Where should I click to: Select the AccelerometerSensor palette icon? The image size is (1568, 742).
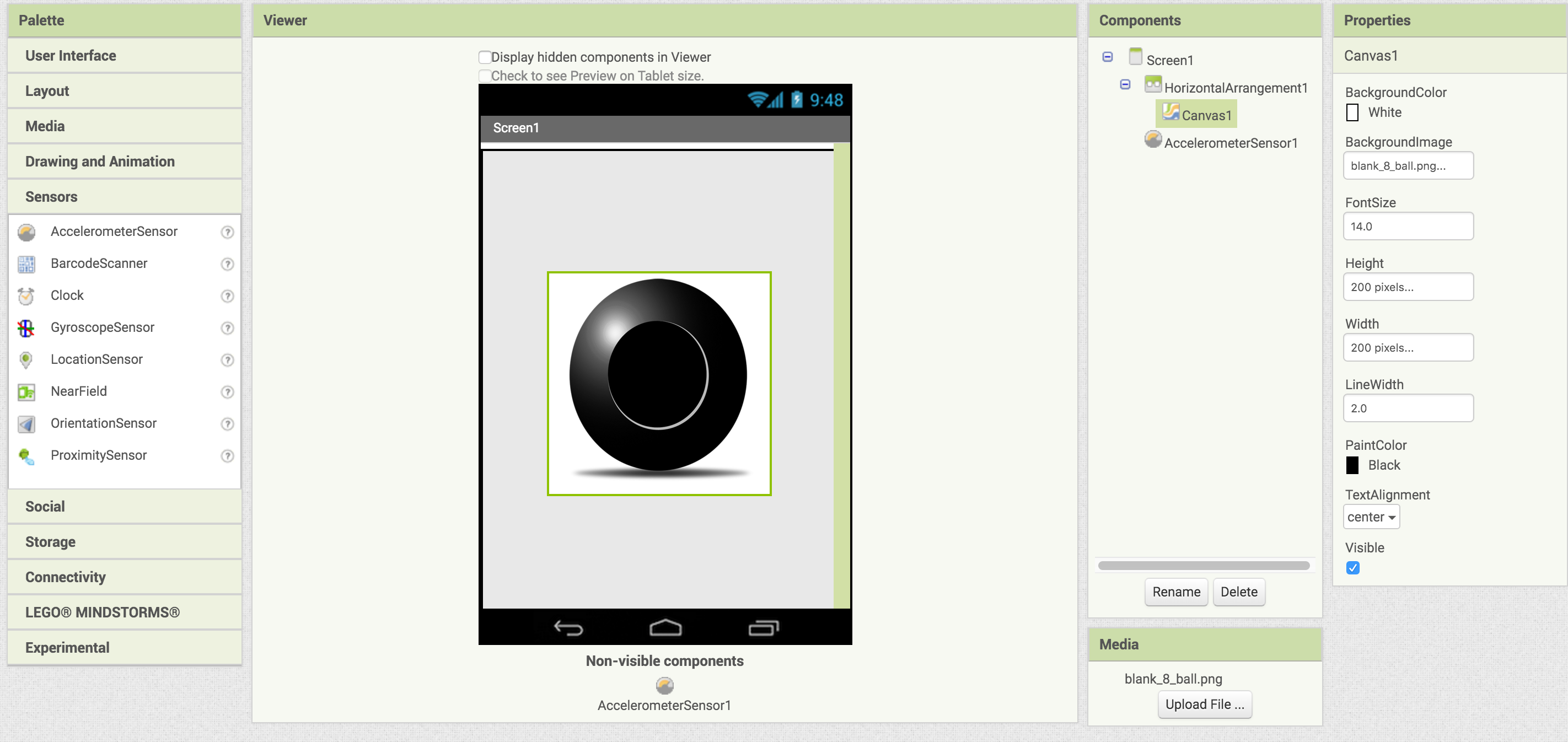pos(27,231)
